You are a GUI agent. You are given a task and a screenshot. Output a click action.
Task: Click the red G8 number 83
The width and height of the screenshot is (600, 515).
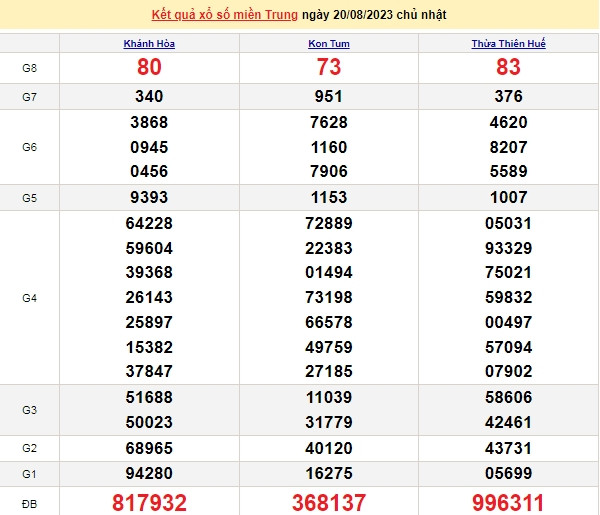tap(508, 68)
